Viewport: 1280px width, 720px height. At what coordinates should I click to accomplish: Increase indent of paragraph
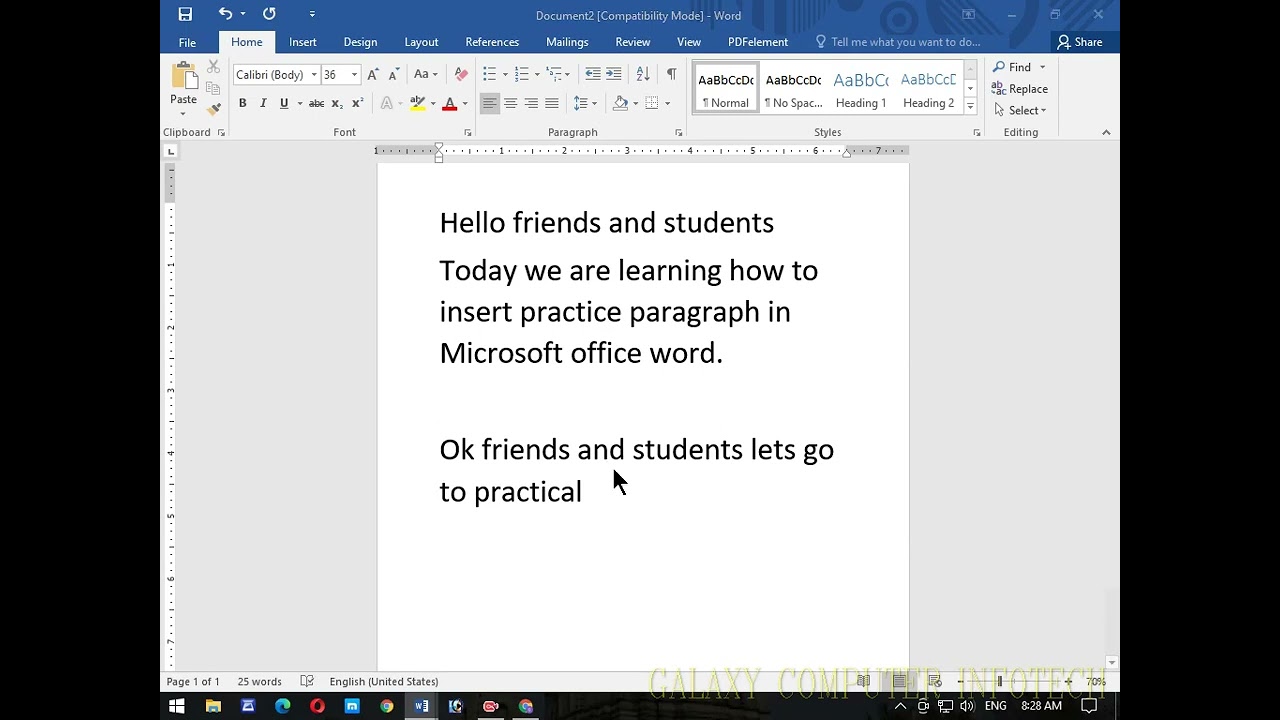614,75
